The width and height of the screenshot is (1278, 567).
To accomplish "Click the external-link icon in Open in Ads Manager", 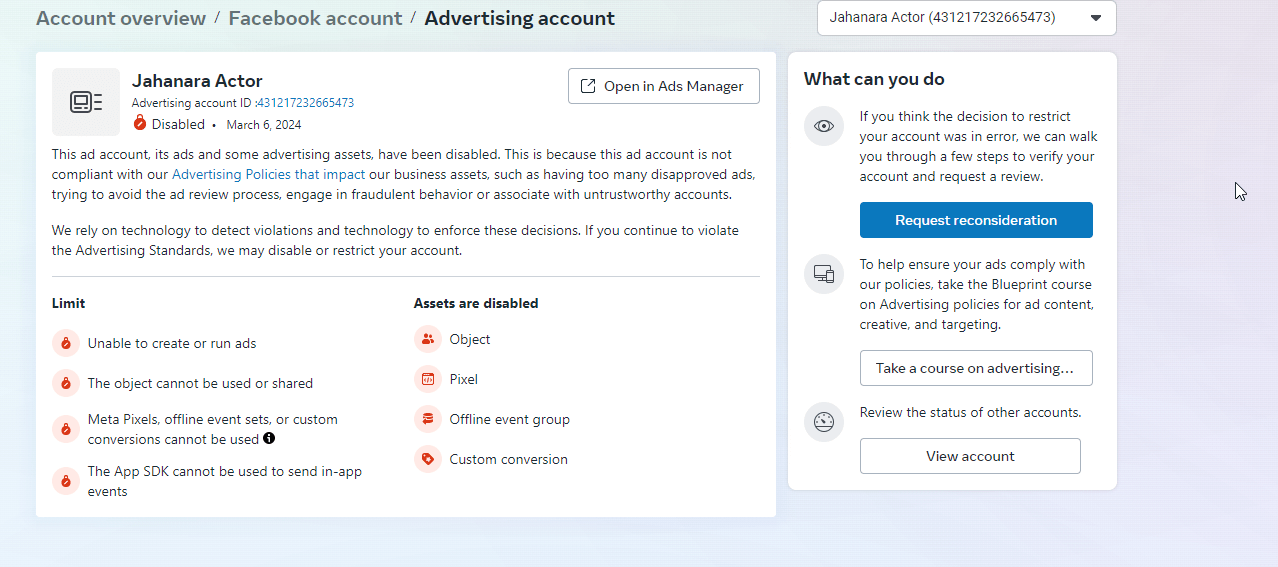I will (x=589, y=86).
